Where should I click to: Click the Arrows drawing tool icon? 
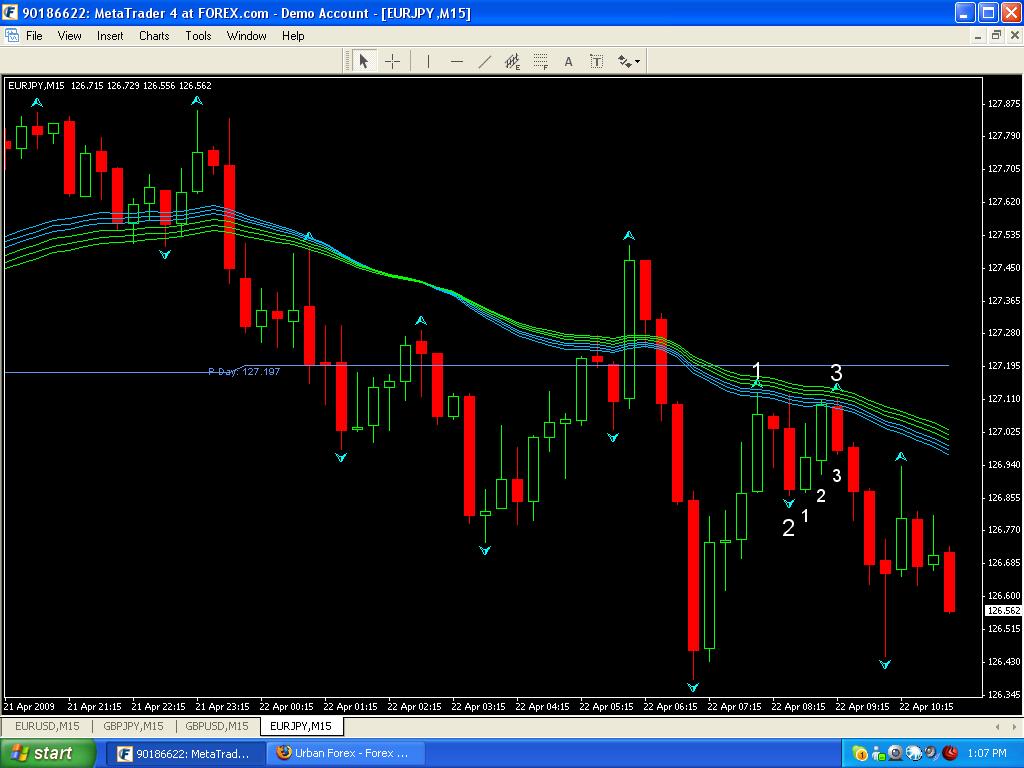coord(625,61)
